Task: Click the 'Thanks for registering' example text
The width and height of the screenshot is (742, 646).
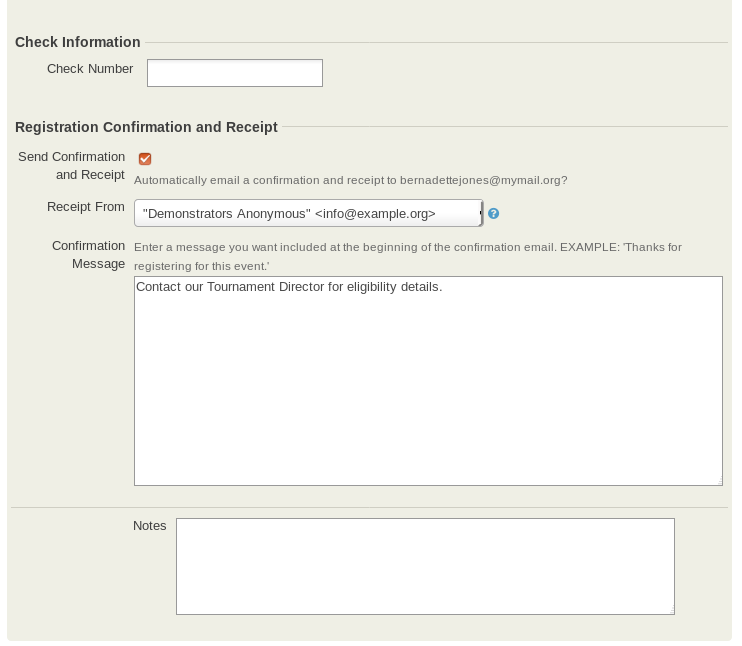Action: click(x=201, y=266)
